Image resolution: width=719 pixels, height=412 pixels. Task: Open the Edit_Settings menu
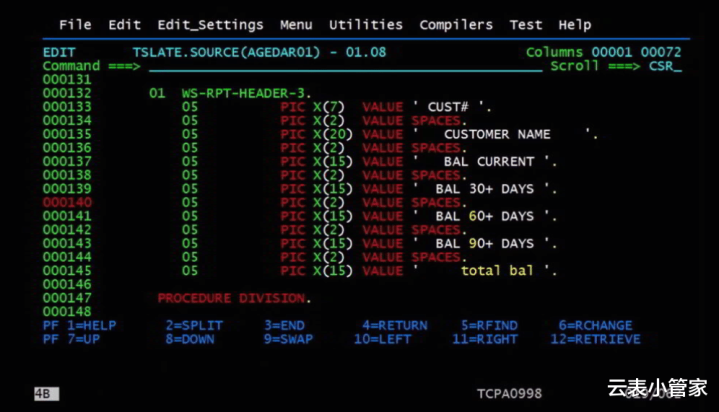tap(210, 25)
